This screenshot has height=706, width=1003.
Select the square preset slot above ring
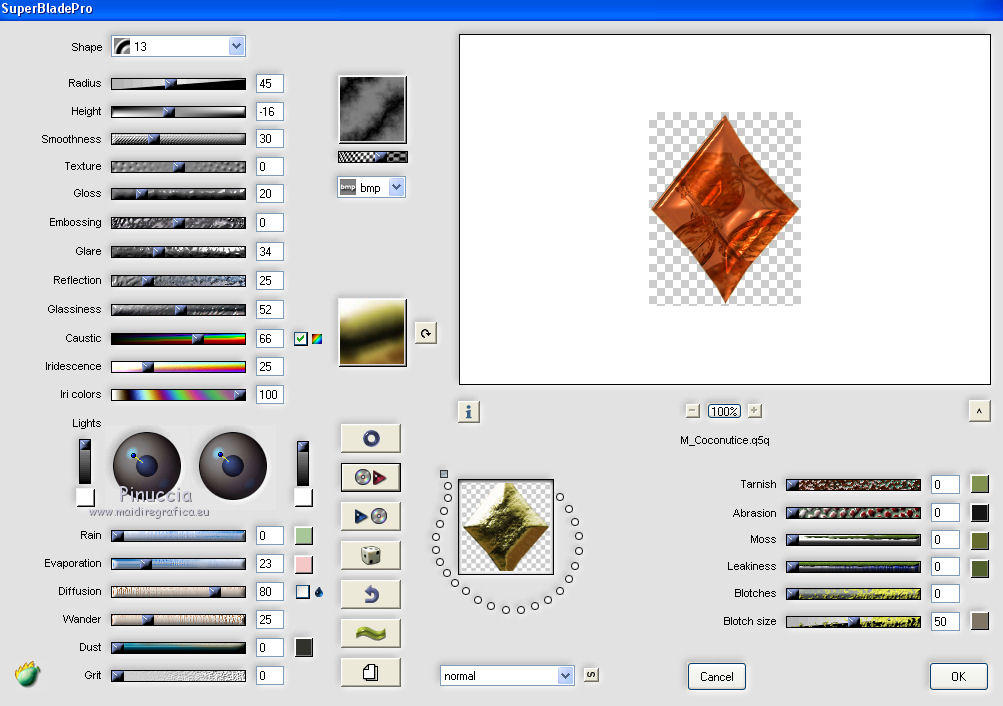click(x=444, y=473)
